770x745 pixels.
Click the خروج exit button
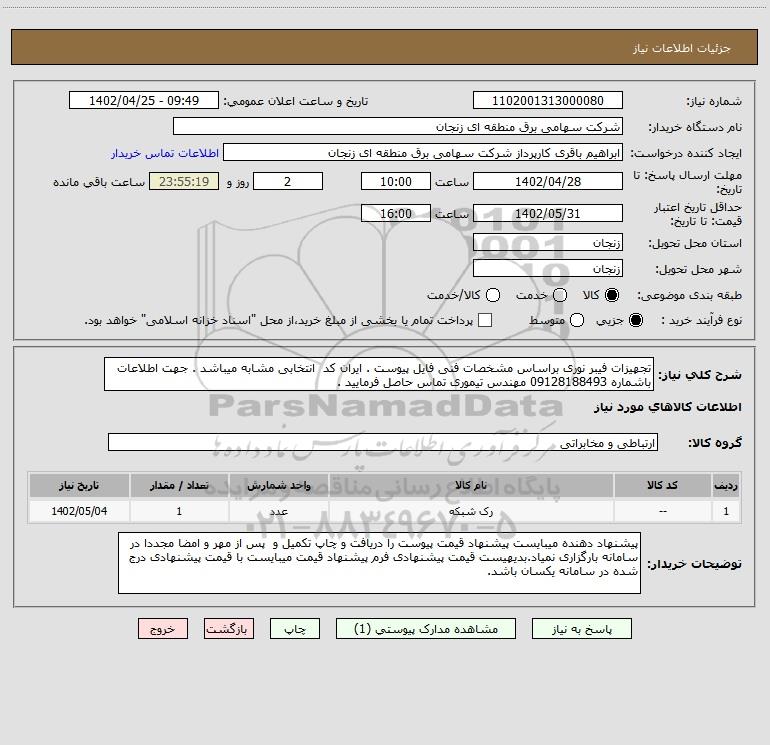(163, 629)
